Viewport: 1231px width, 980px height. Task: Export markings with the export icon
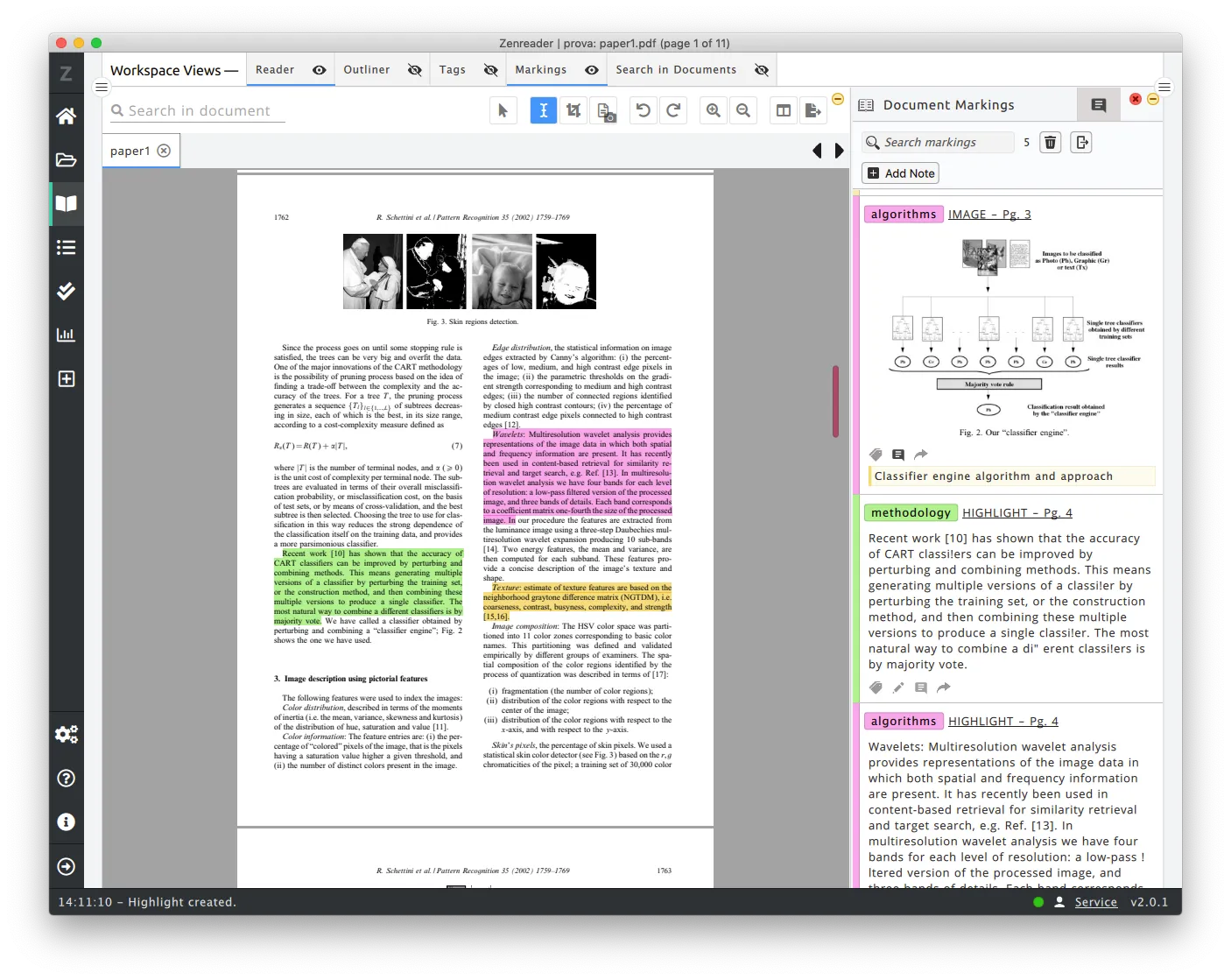click(1081, 142)
